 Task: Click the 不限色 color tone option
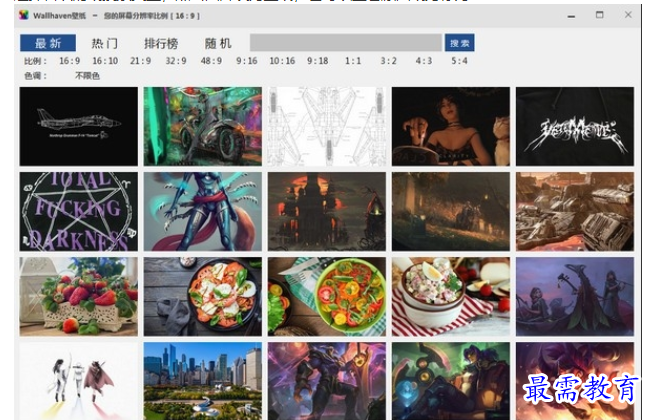(87, 76)
